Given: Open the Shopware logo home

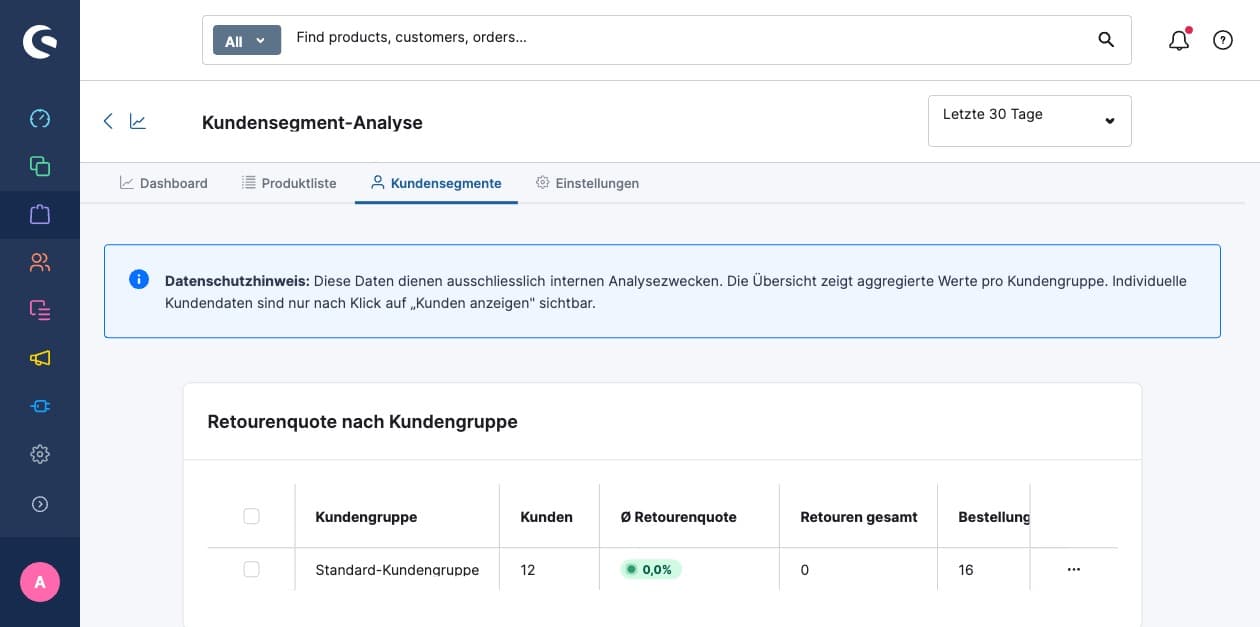Looking at the screenshot, I should tap(40, 41).
